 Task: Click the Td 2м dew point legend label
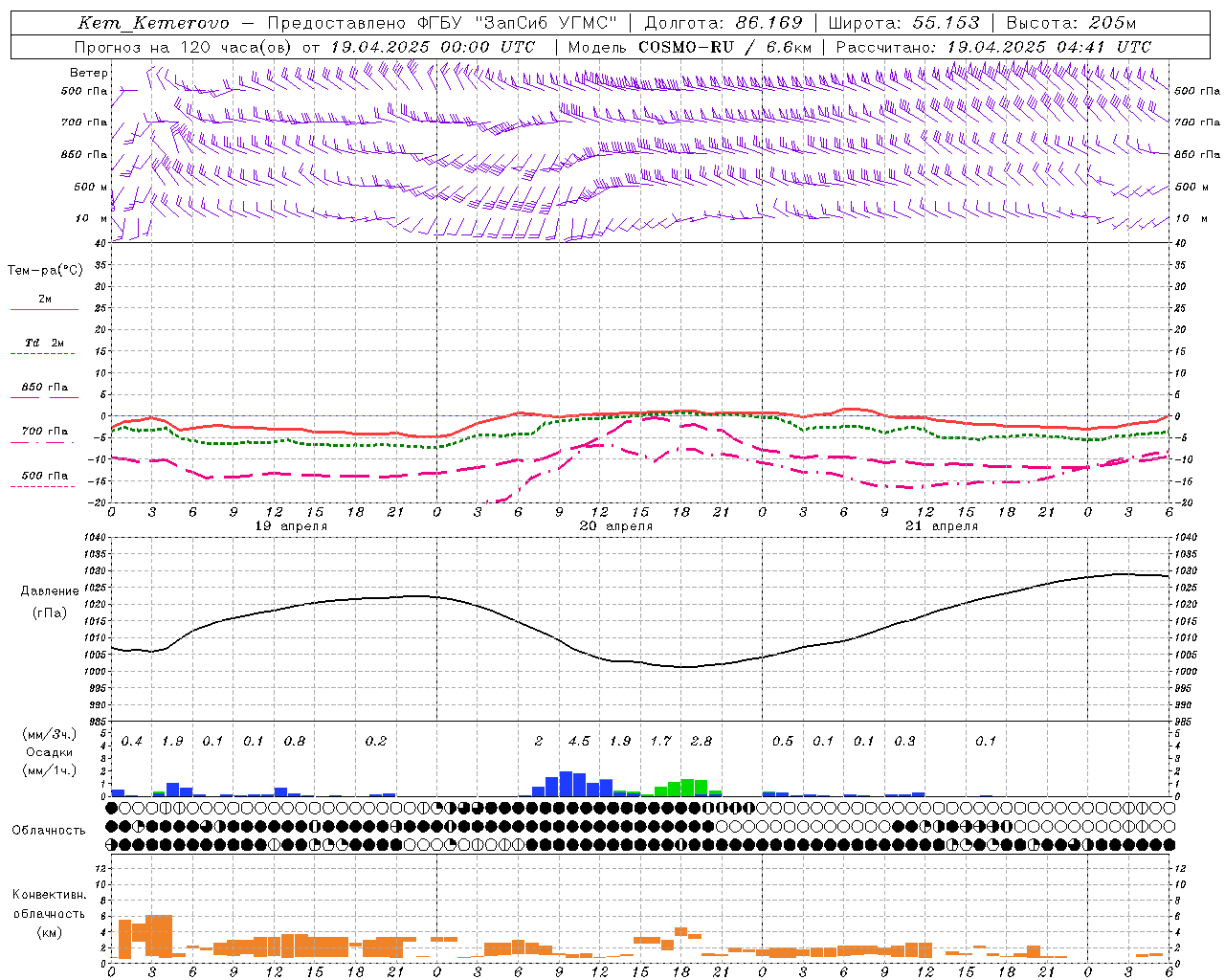(x=45, y=343)
